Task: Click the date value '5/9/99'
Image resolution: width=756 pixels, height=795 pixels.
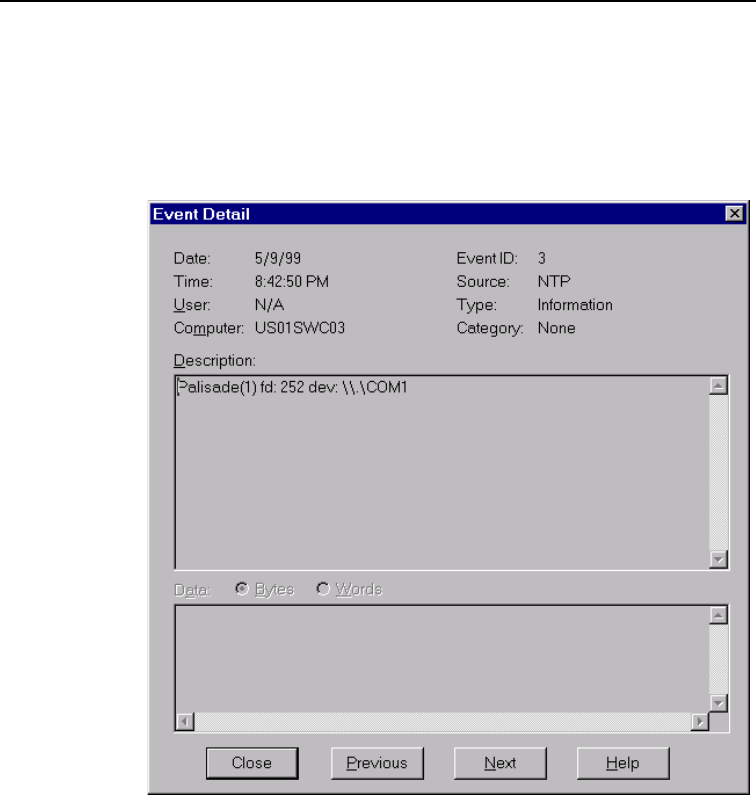Action: [278, 259]
